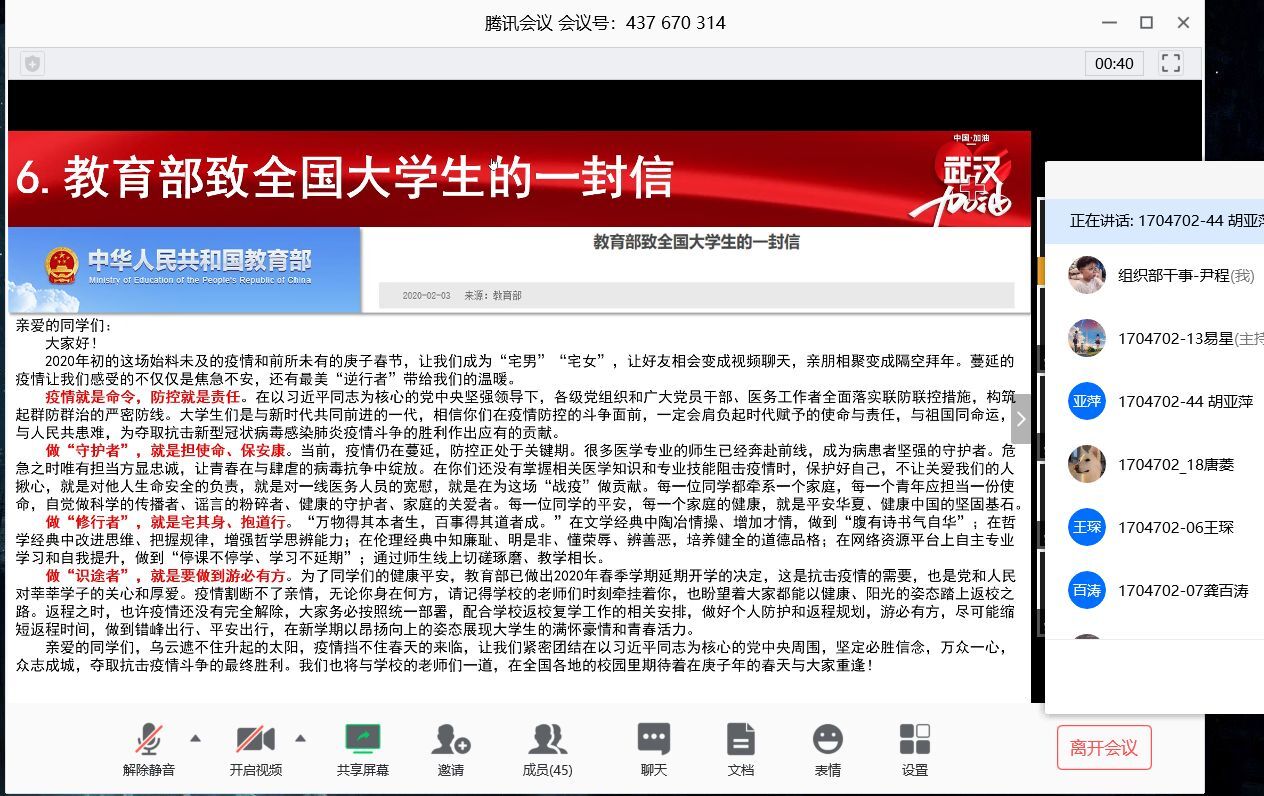Open the documents (文档) panel
Image resolution: width=1264 pixels, height=796 pixels.
(x=740, y=749)
